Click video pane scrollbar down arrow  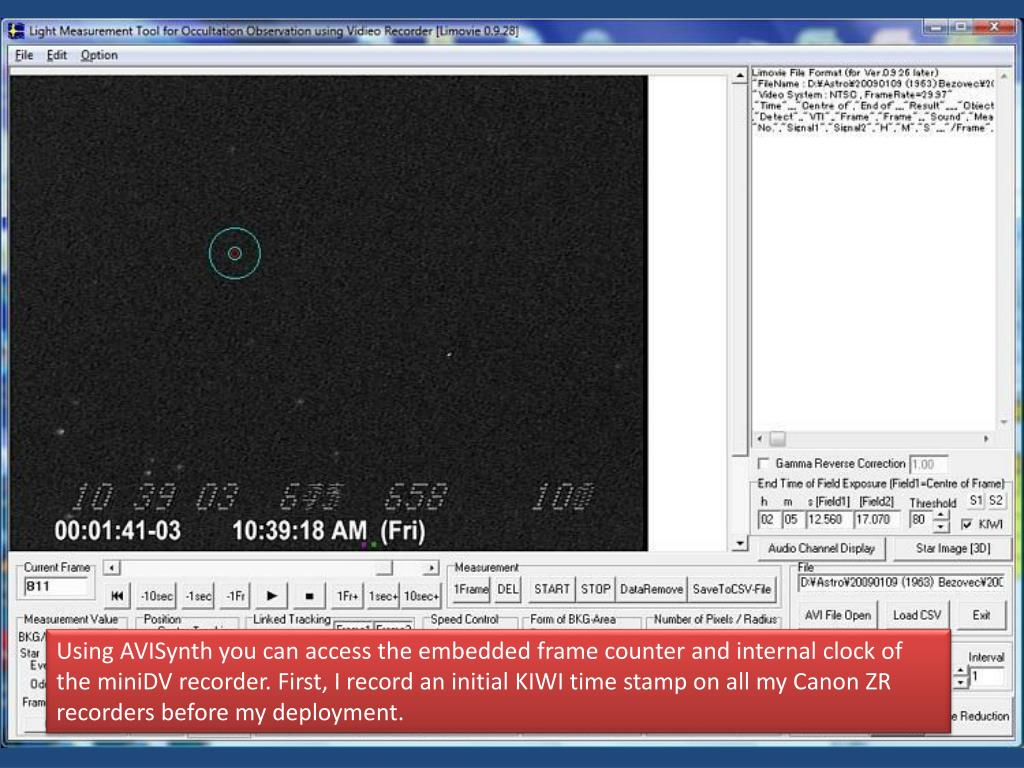(739, 543)
